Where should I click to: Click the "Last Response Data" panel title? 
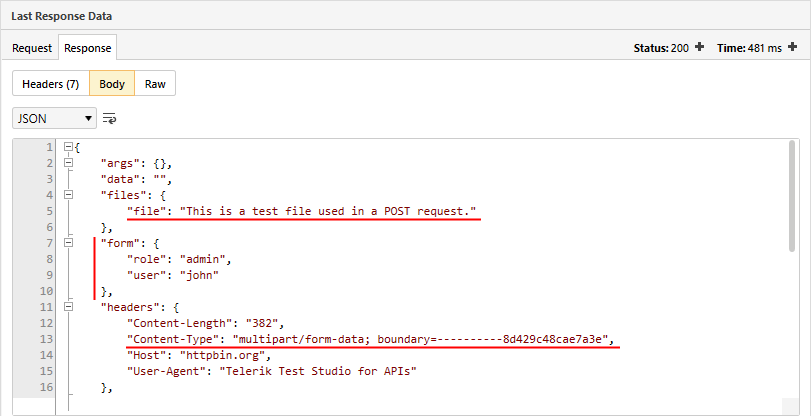[62, 16]
